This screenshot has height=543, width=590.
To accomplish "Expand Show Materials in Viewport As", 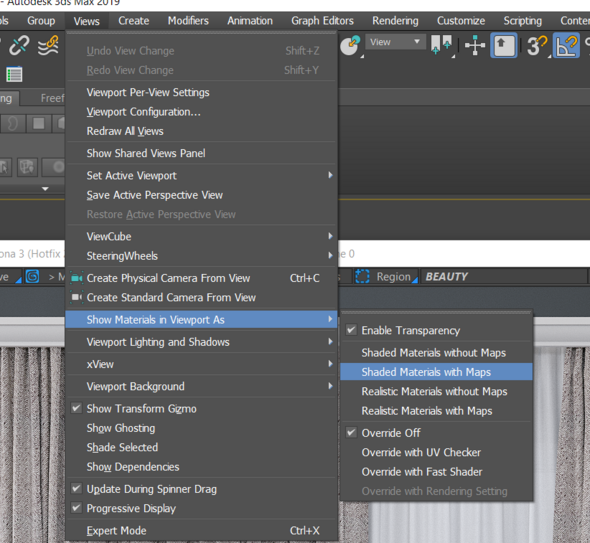I will point(201,319).
